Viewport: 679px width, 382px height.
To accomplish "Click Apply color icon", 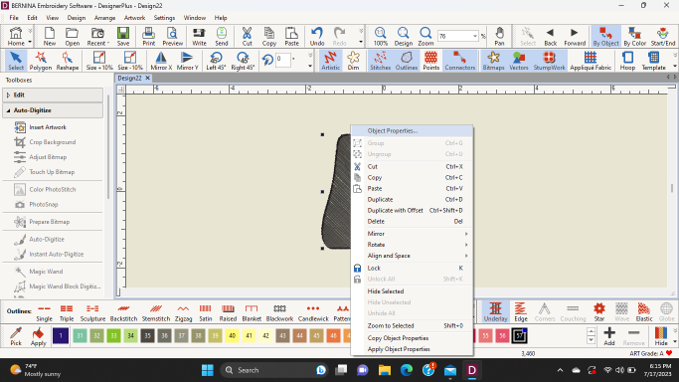I will pyautogui.click(x=38, y=336).
